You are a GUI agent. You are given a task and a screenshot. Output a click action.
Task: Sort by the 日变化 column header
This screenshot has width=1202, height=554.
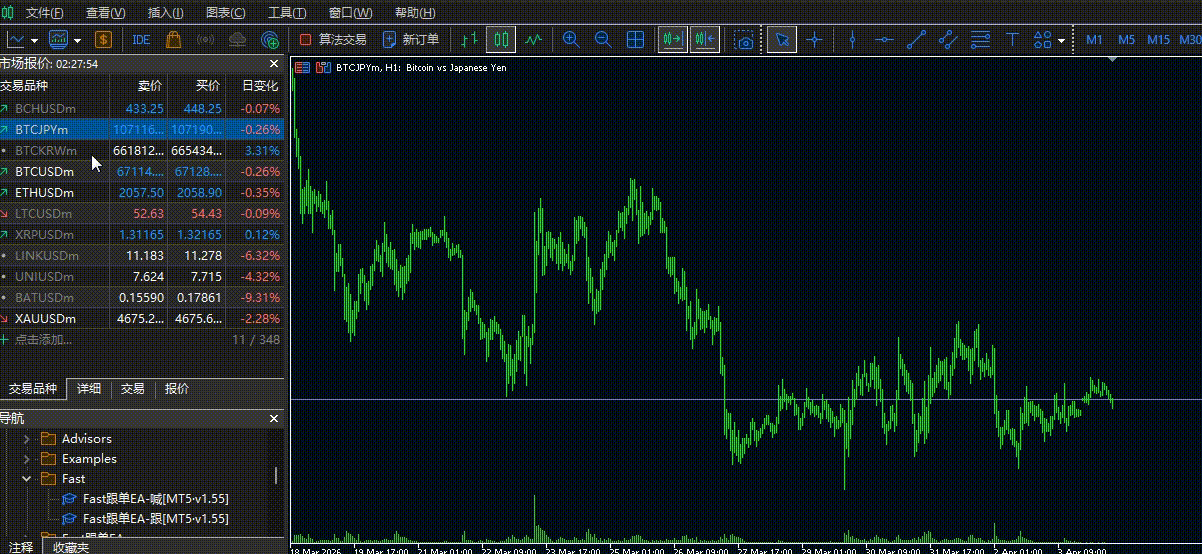coord(260,86)
